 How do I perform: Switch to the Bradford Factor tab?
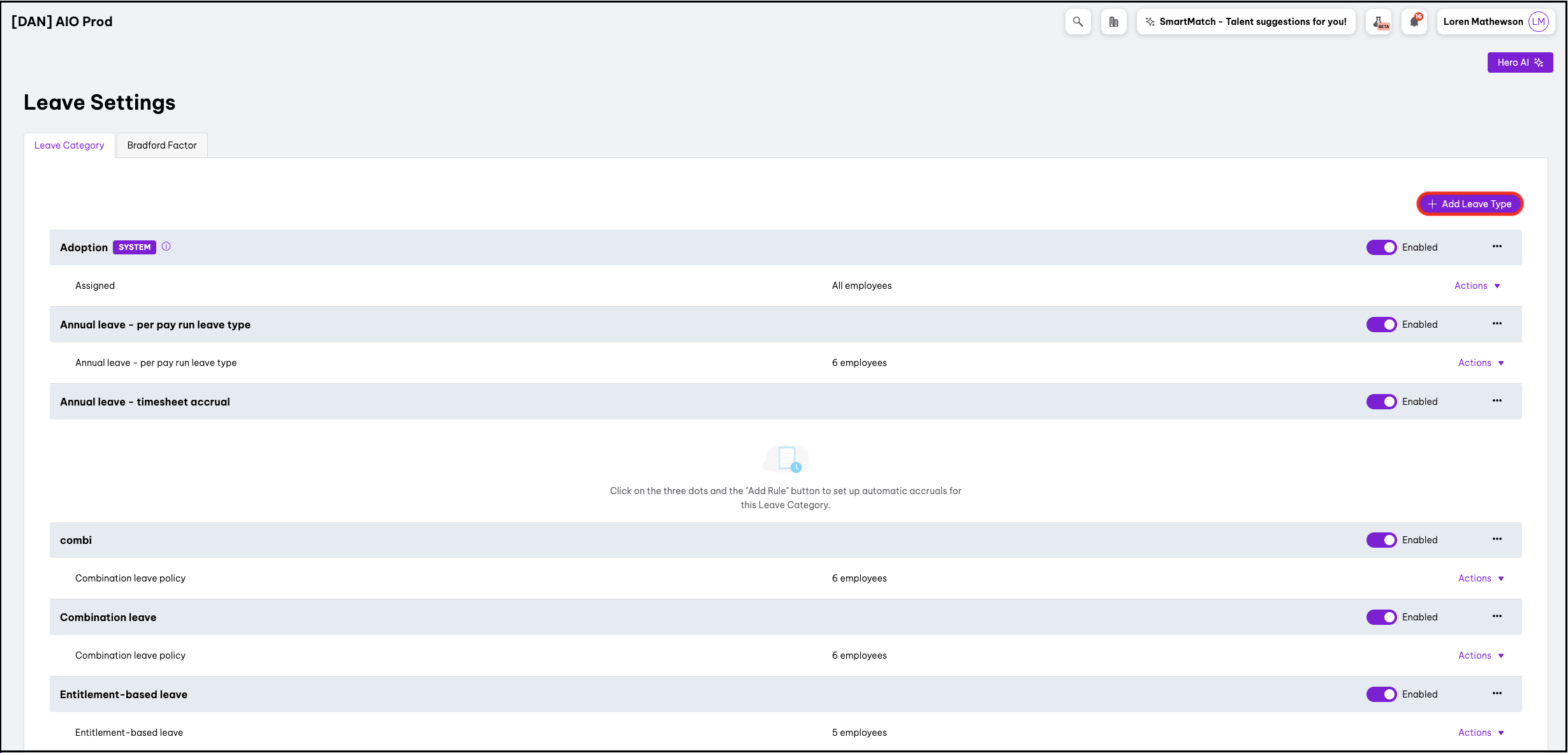(162, 145)
